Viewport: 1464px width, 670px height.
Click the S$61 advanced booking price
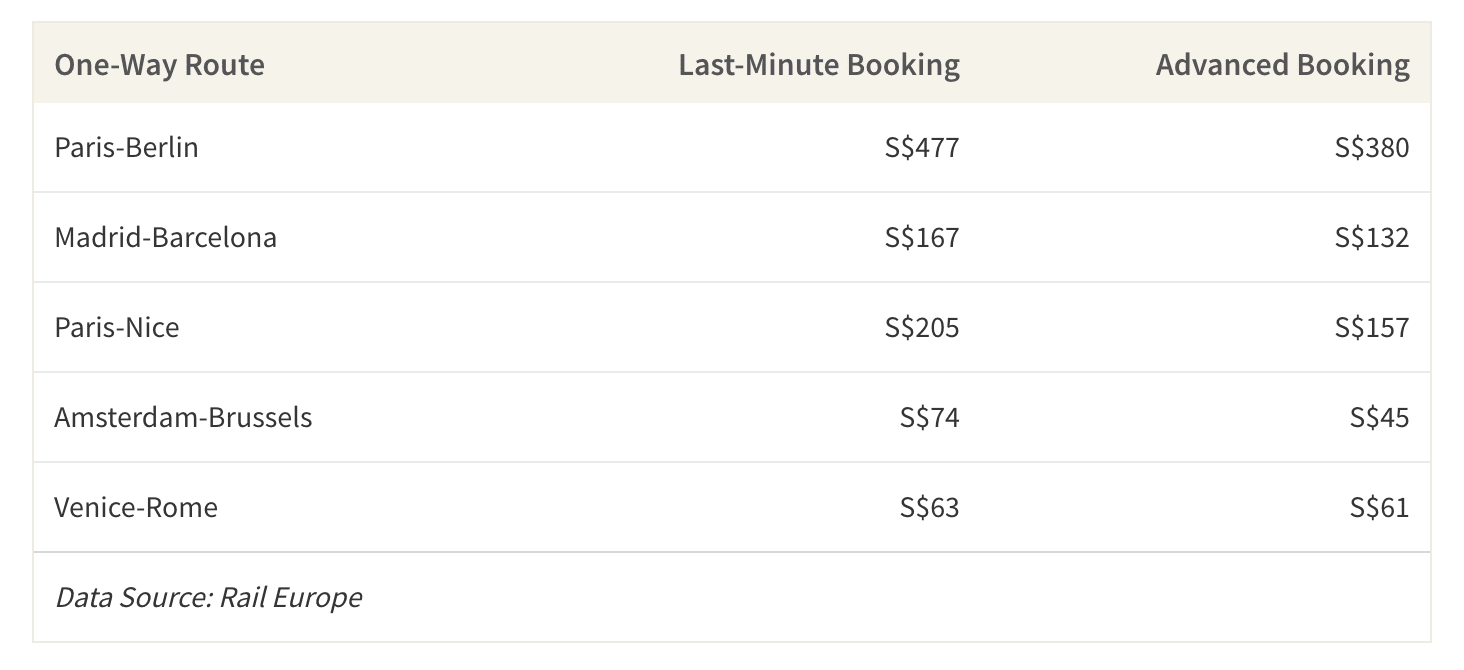[1380, 507]
